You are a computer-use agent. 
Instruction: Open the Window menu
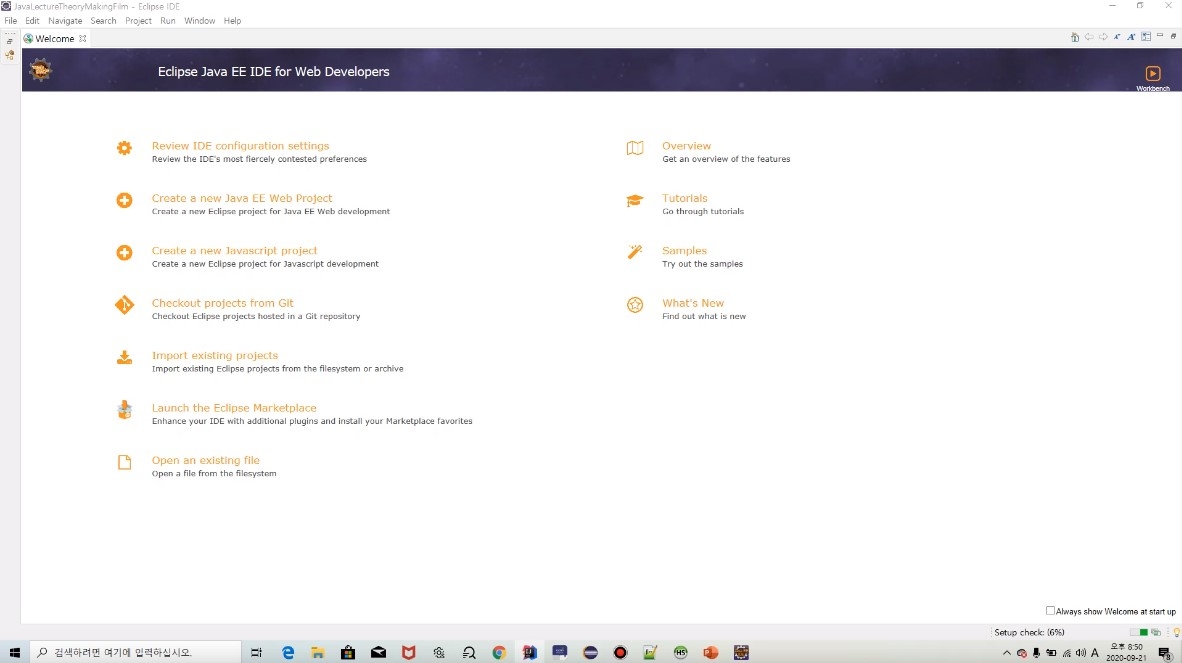tap(200, 21)
